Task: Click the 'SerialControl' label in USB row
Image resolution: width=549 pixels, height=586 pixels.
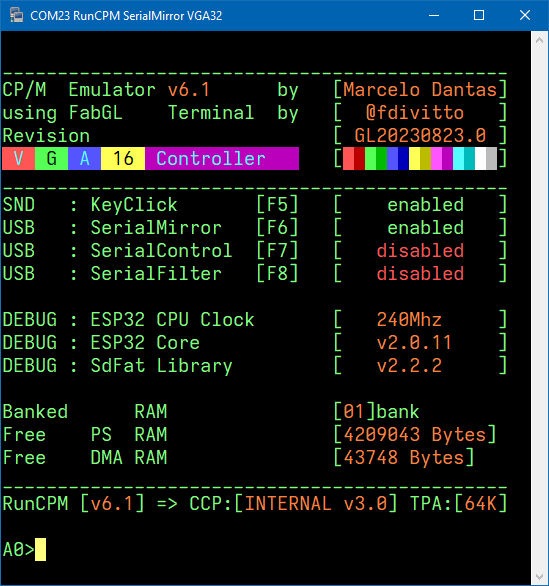Action: point(161,250)
